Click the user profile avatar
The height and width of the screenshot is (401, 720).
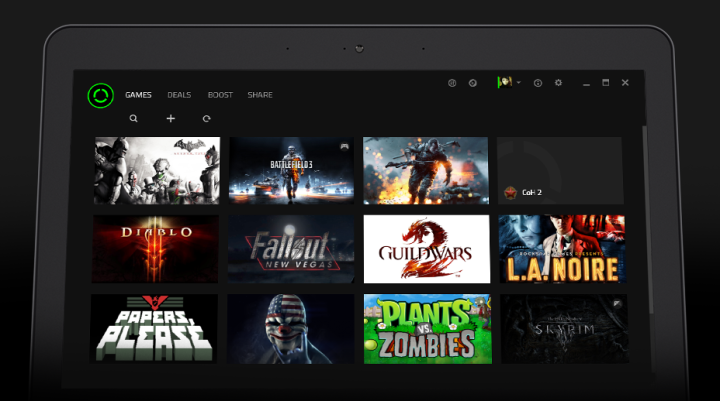tap(505, 82)
